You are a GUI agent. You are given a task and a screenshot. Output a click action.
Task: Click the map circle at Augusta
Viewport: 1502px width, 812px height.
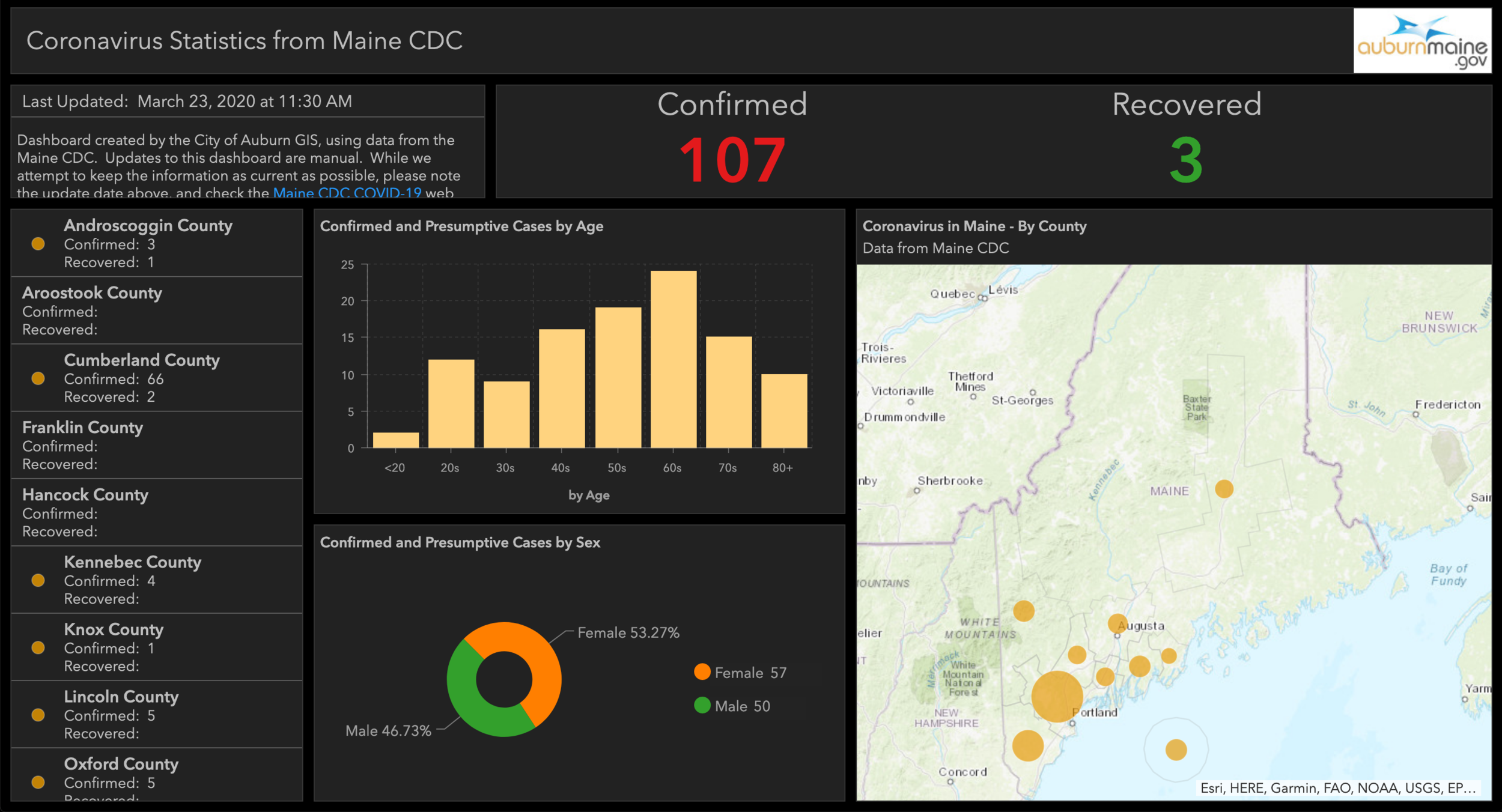click(1117, 623)
